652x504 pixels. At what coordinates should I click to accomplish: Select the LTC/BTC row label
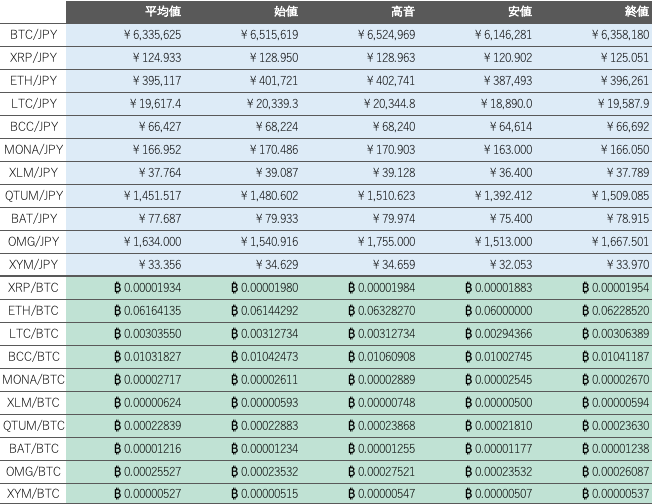pyautogui.click(x=33, y=334)
